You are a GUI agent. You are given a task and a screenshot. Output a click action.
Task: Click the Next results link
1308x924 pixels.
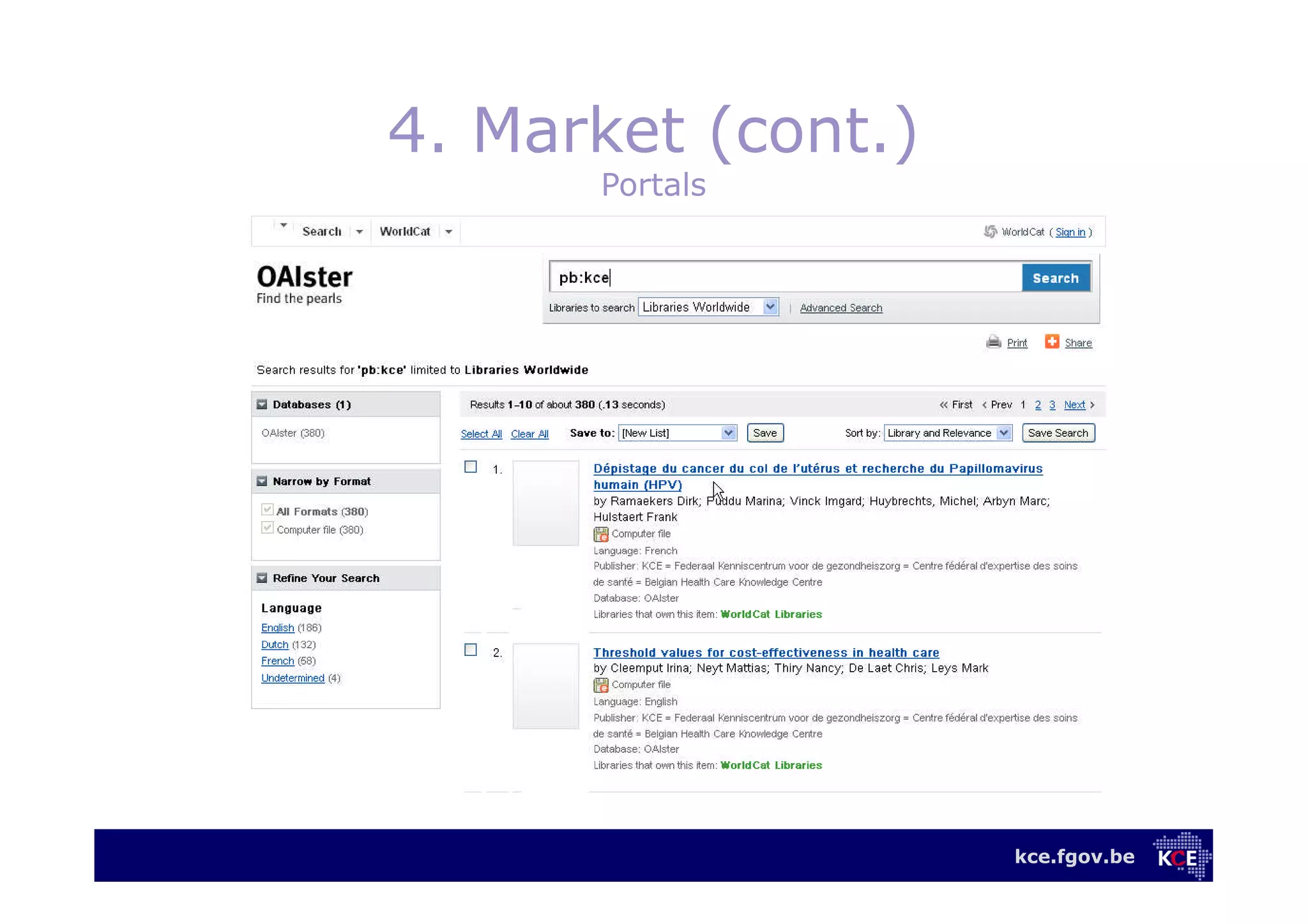1074,405
